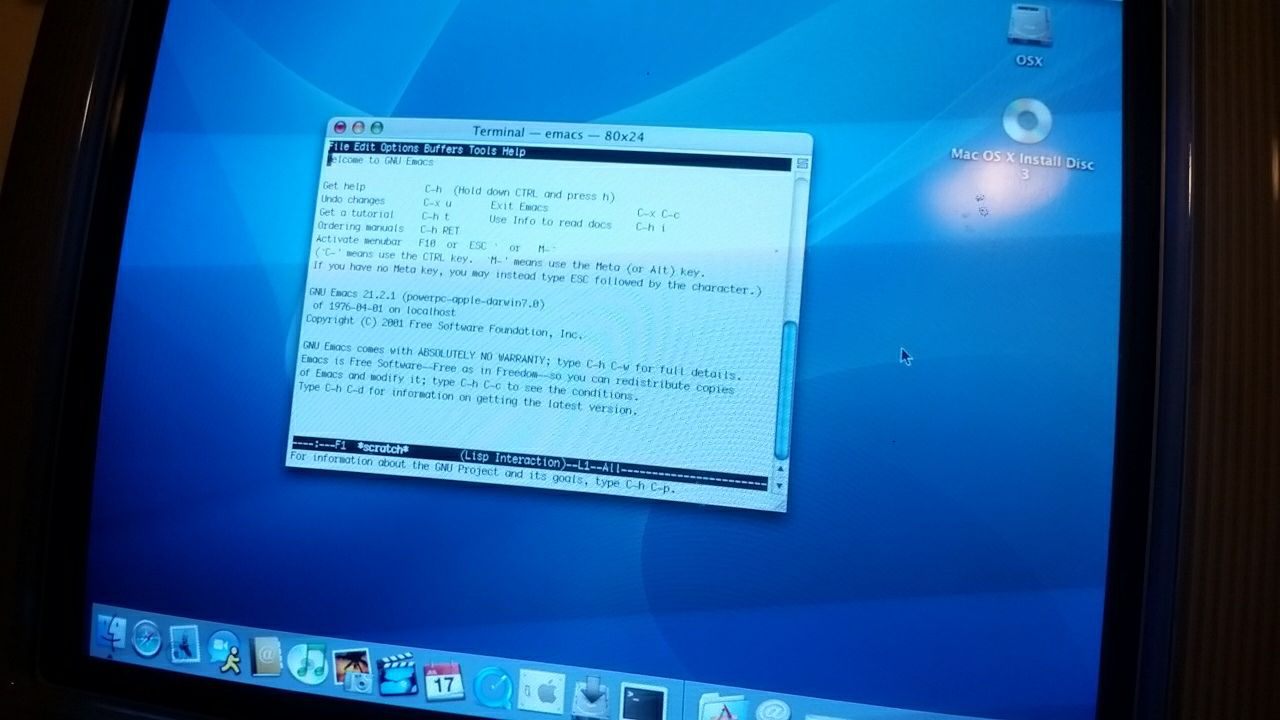Launch iTunes from the Dock

pyautogui.click(x=307, y=663)
